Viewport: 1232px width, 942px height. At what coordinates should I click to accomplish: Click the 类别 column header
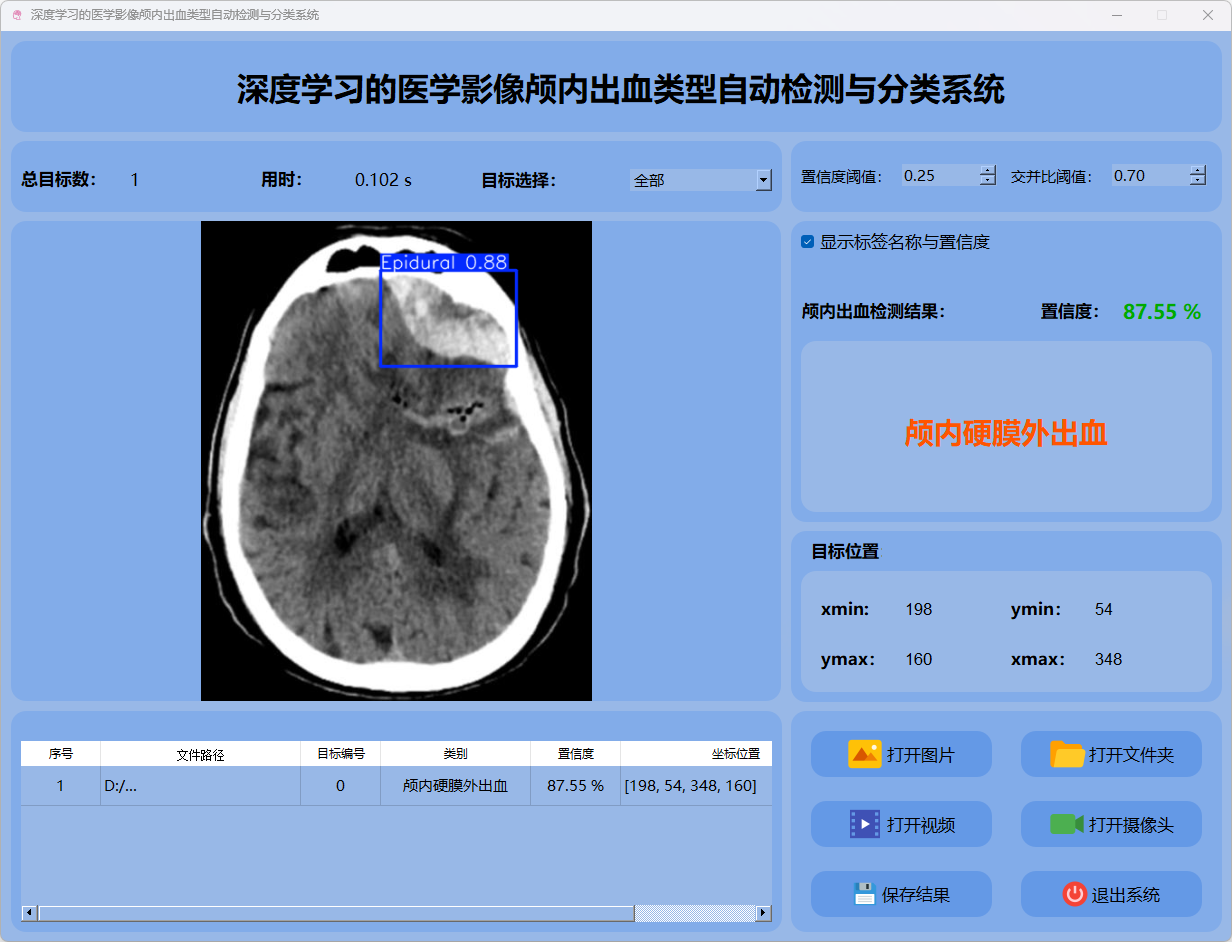[x=456, y=754]
